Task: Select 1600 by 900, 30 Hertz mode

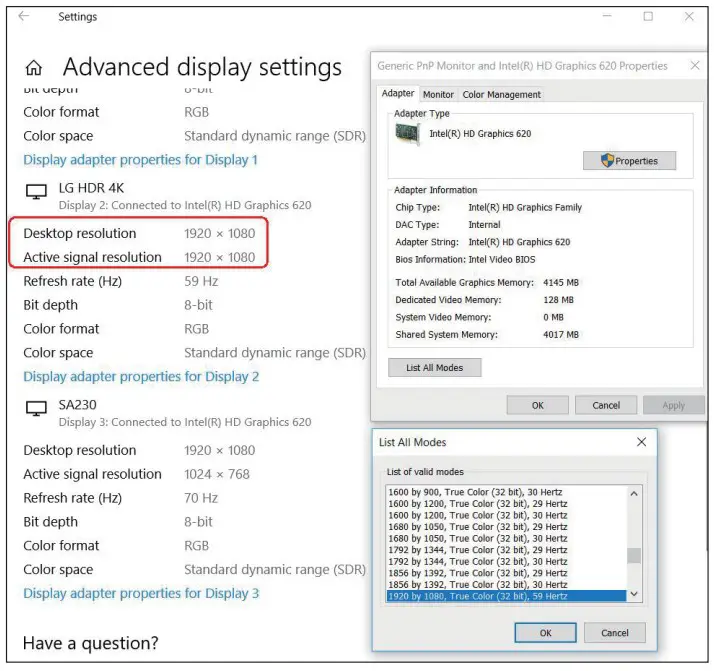Action: 506,492
